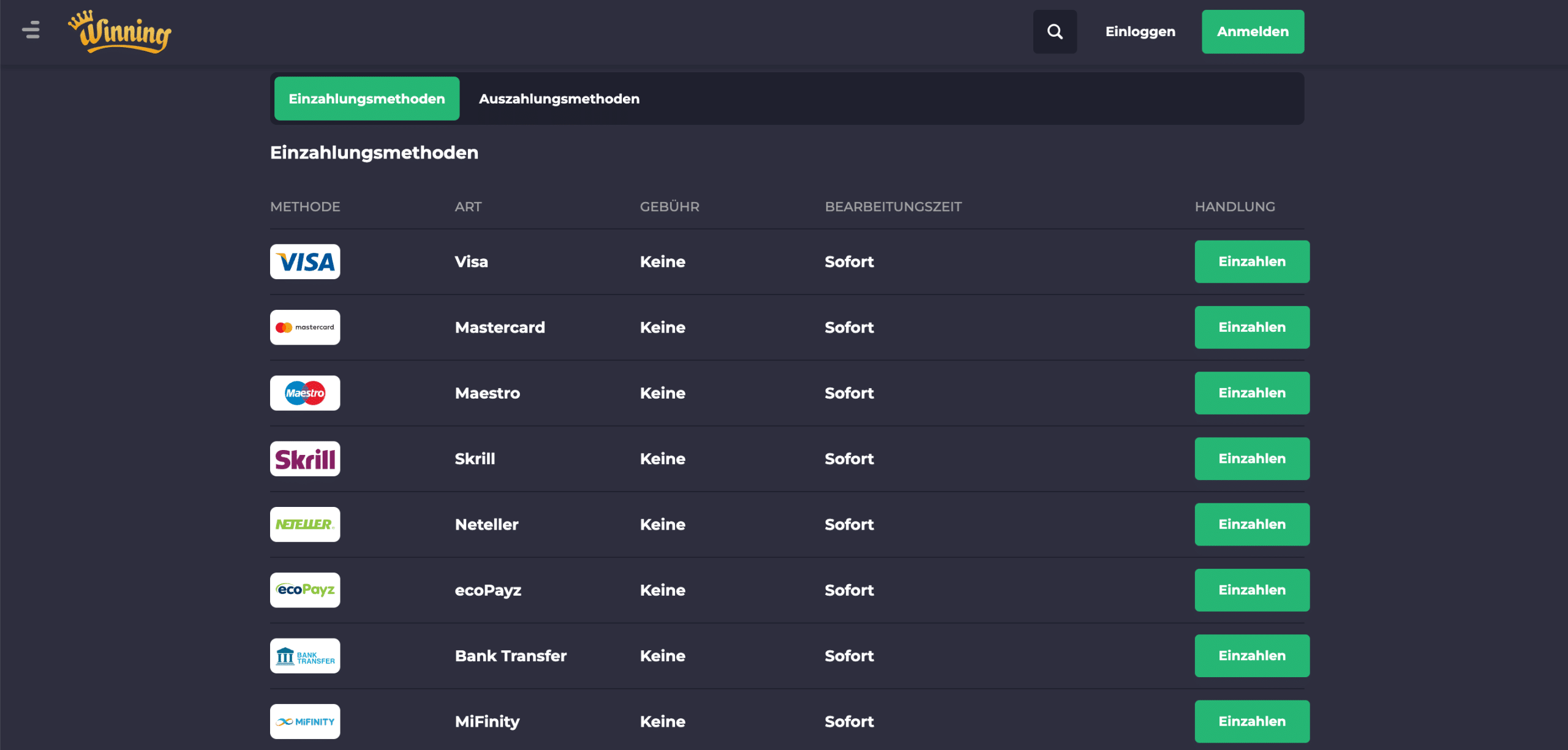The height and width of the screenshot is (750, 1568).
Task: Click Keine fee in the Visa row
Action: pyautogui.click(x=662, y=262)
